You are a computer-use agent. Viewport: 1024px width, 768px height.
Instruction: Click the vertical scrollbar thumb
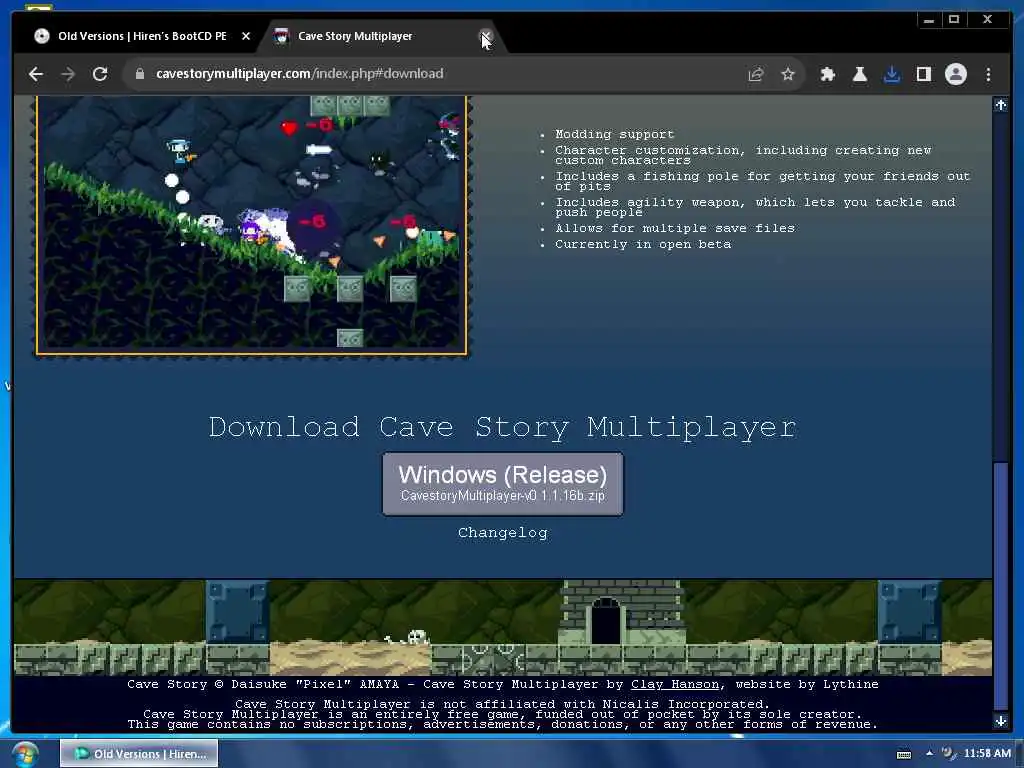pos(1000,586)
